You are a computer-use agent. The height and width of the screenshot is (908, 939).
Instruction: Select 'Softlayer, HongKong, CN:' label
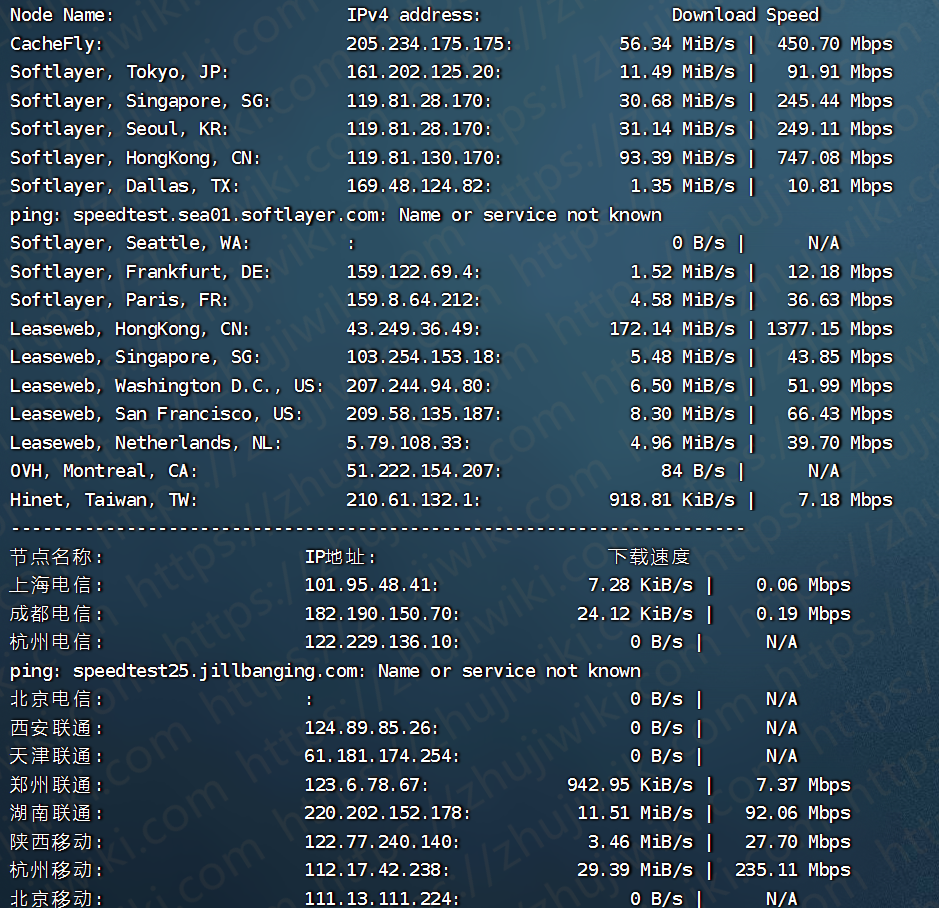coord(135,158)
